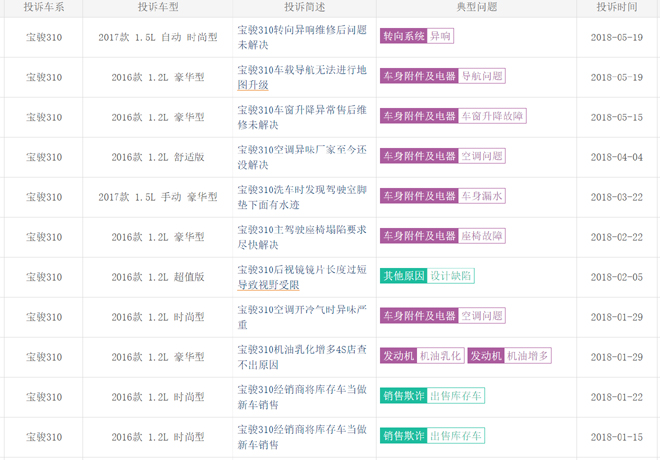660x460 pixels.
Task: Click the 投诉时间 column header
Action: pos(617,7)
